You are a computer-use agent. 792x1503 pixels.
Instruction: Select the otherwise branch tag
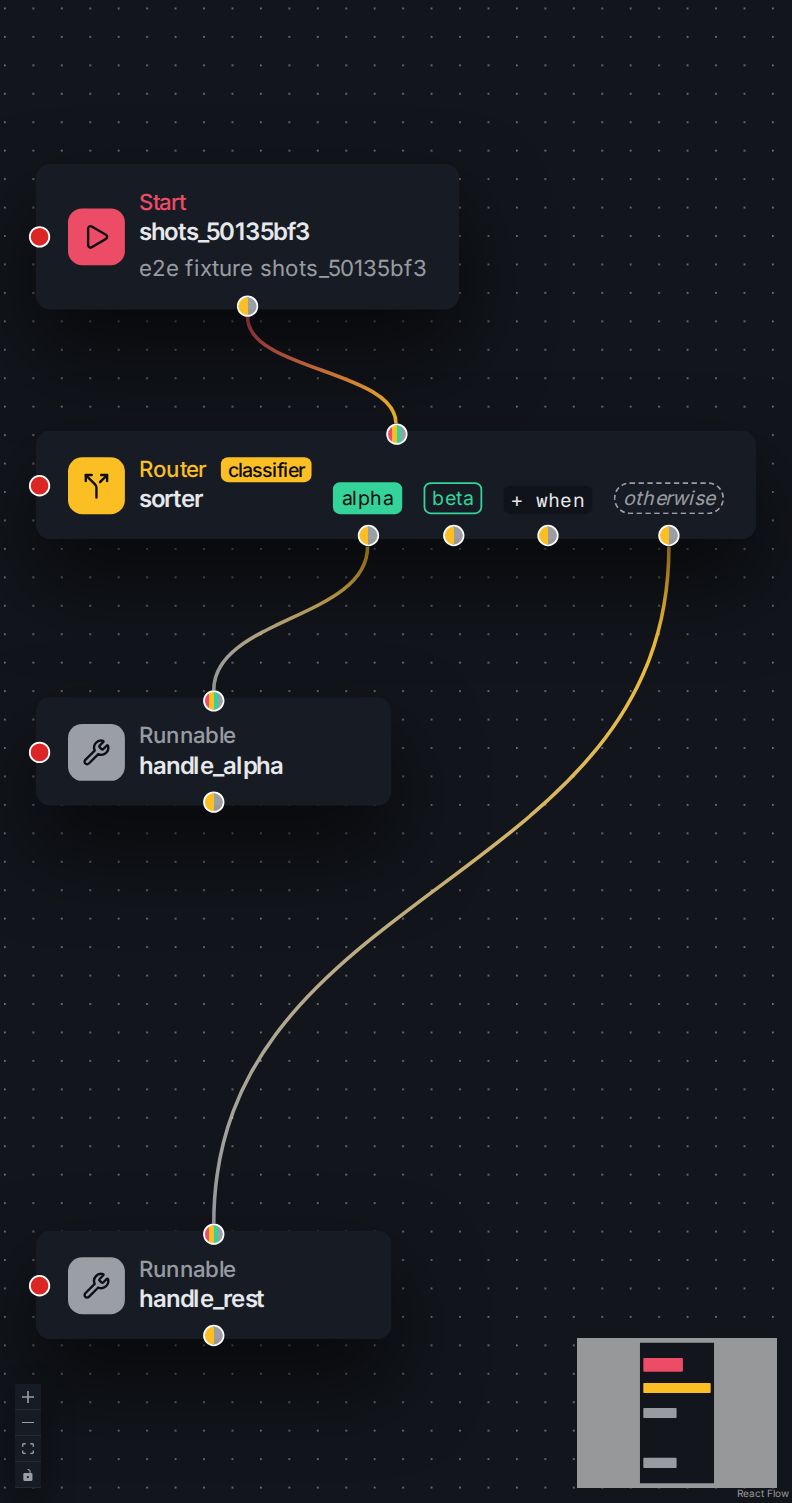pyautogui.click(x=669, y=498)
